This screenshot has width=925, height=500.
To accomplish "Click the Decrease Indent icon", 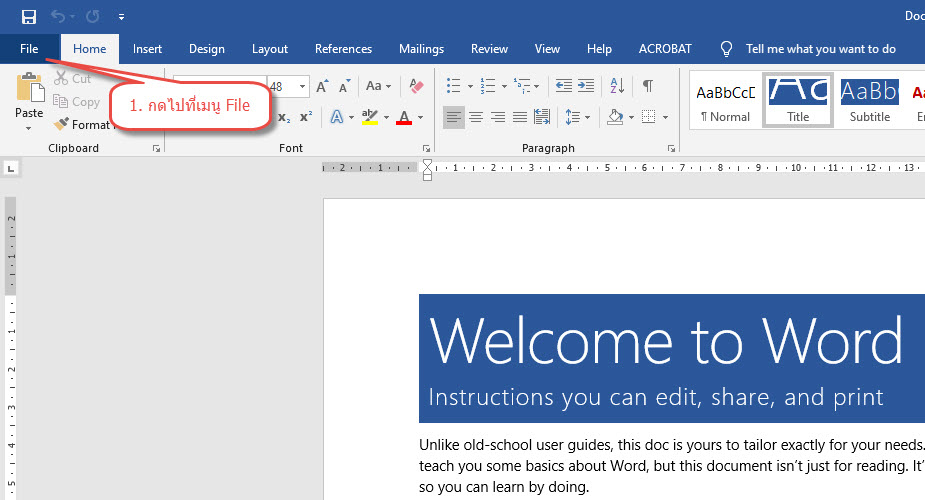I will (x=564, y=85).
